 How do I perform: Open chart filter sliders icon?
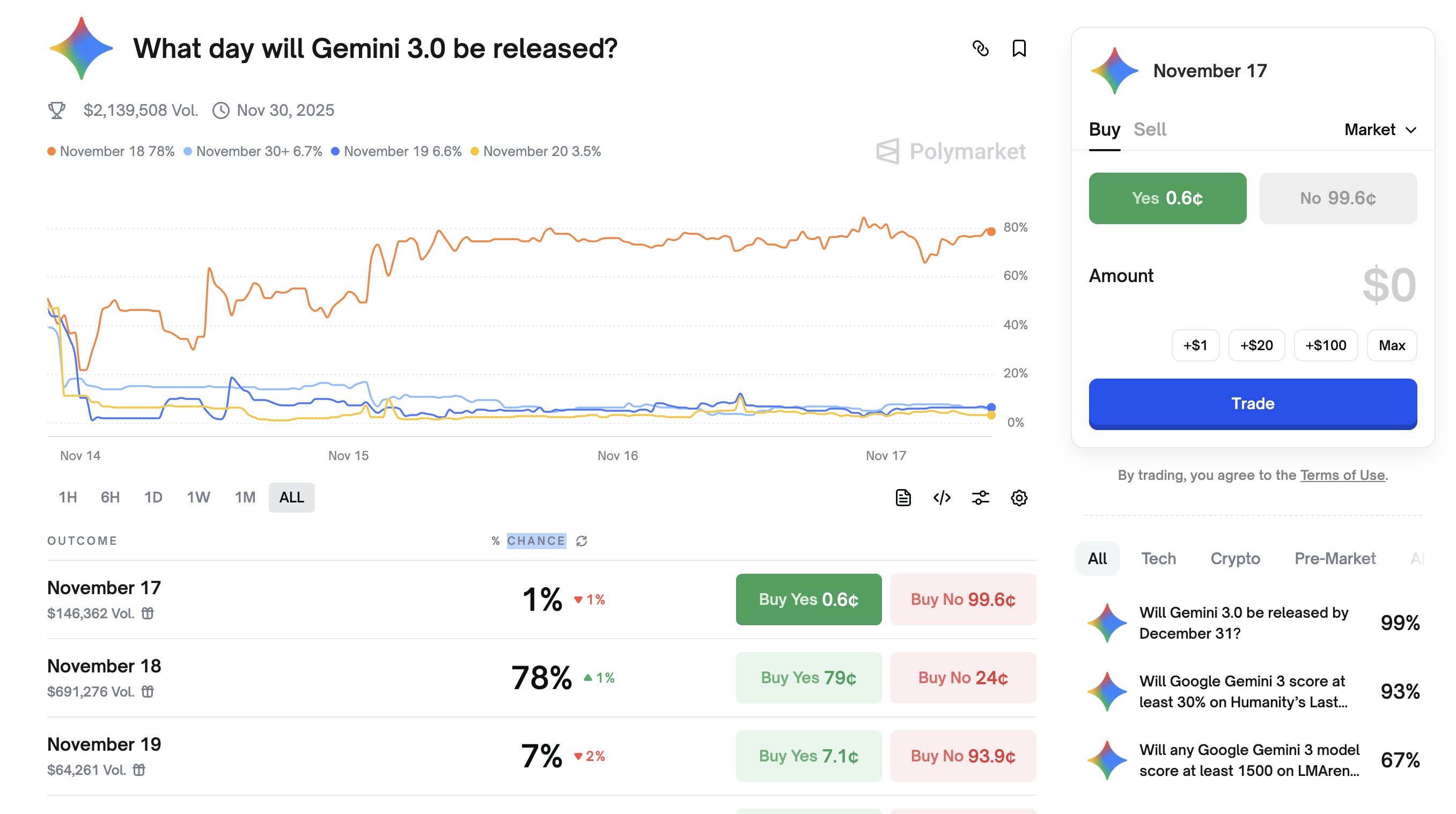click(981, 498)
